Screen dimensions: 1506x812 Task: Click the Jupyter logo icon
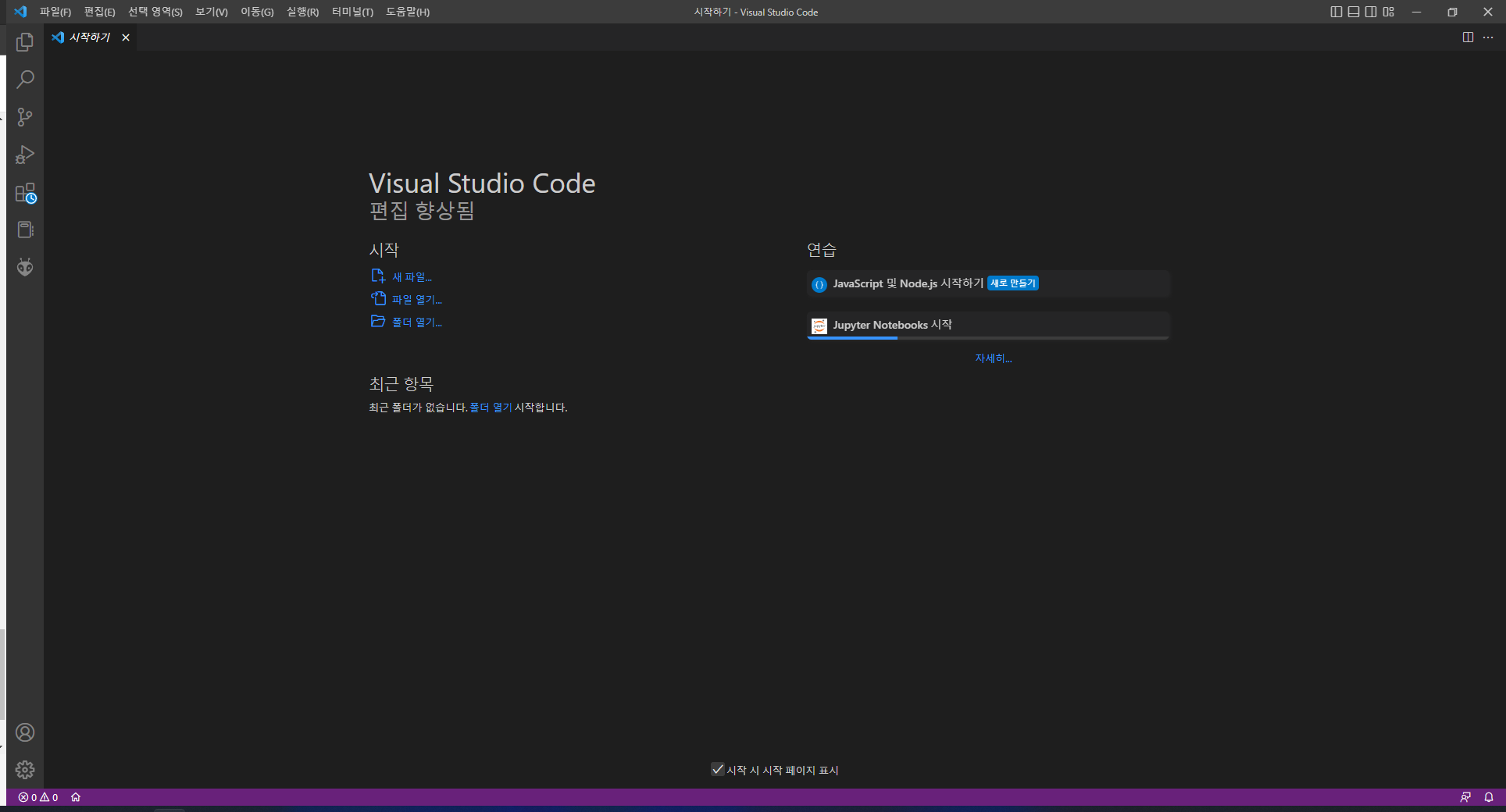tap(819, 326)
